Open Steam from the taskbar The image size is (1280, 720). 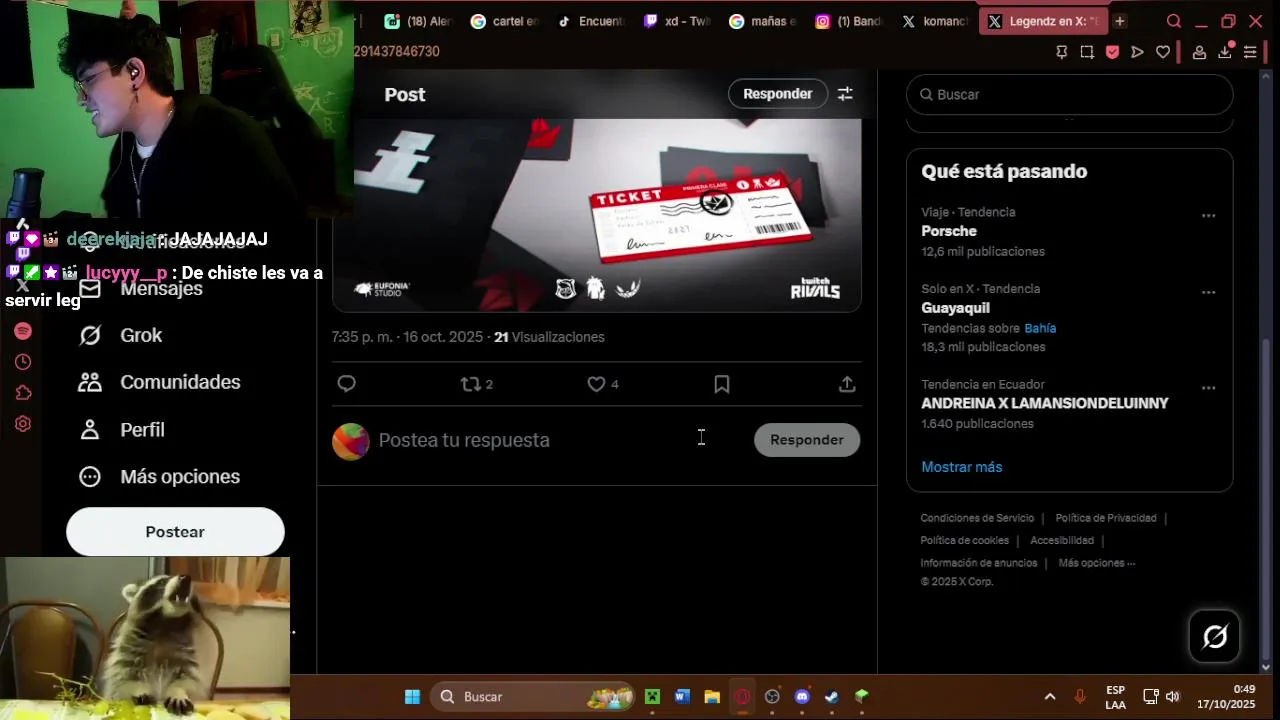click(832, 697)
